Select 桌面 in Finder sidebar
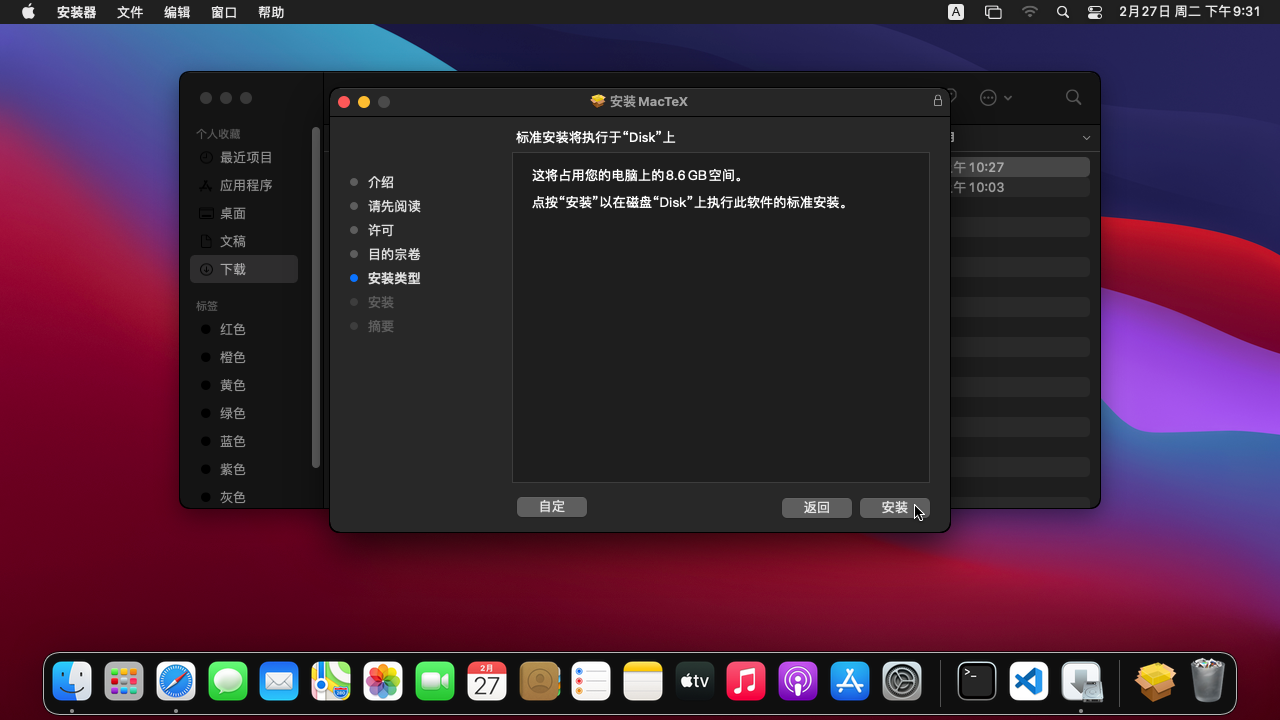 [244, 213]
